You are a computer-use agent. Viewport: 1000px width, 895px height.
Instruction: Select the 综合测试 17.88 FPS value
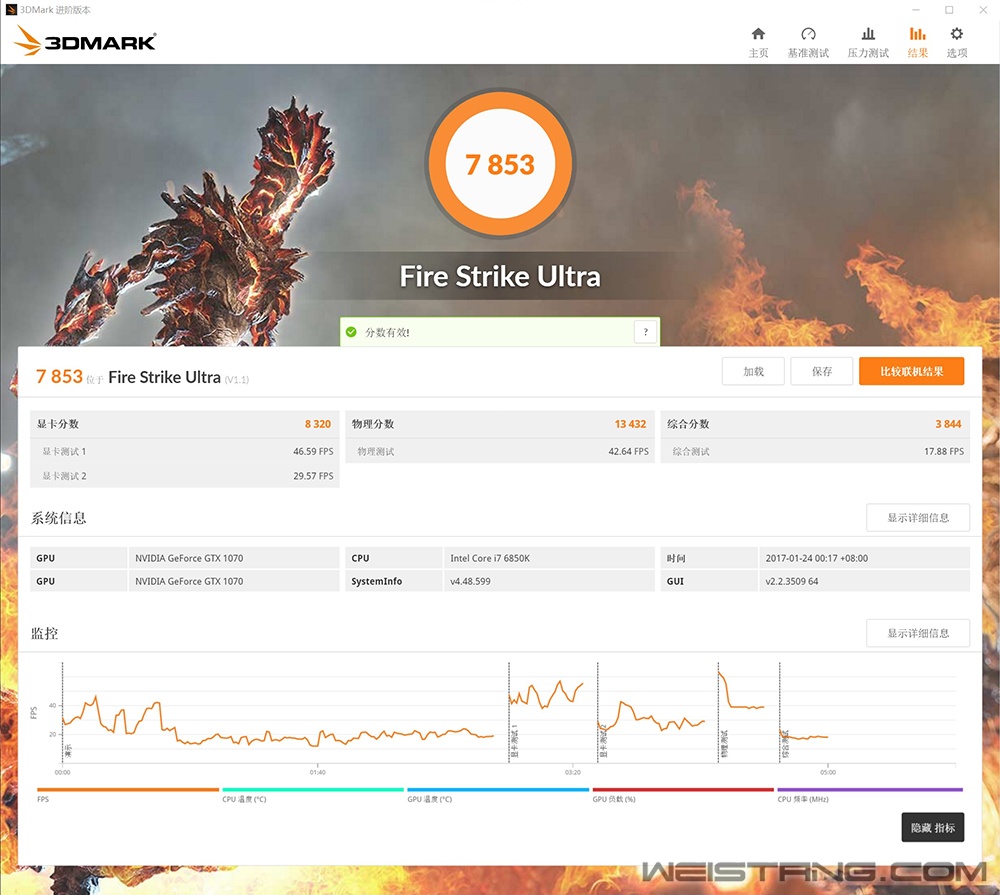coord(944,451)
